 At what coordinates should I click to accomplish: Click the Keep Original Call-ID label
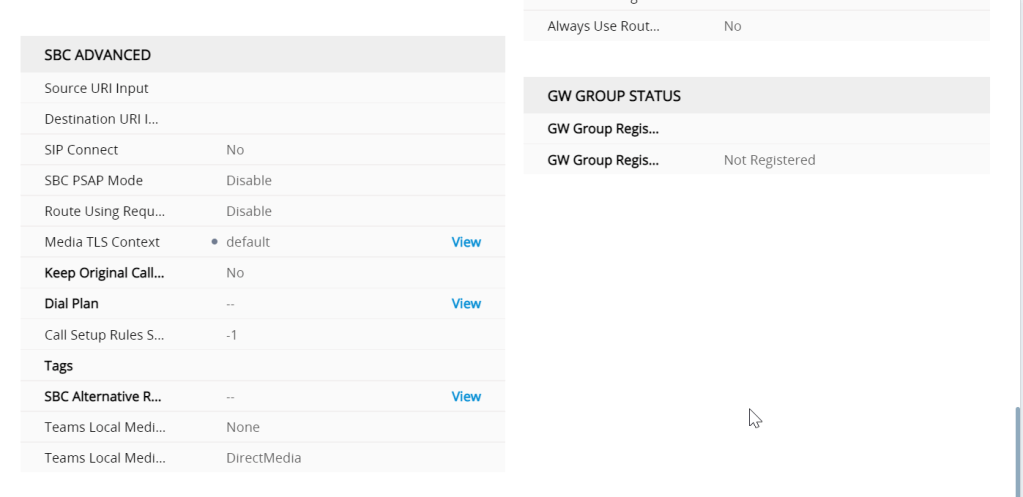point(104,273)
